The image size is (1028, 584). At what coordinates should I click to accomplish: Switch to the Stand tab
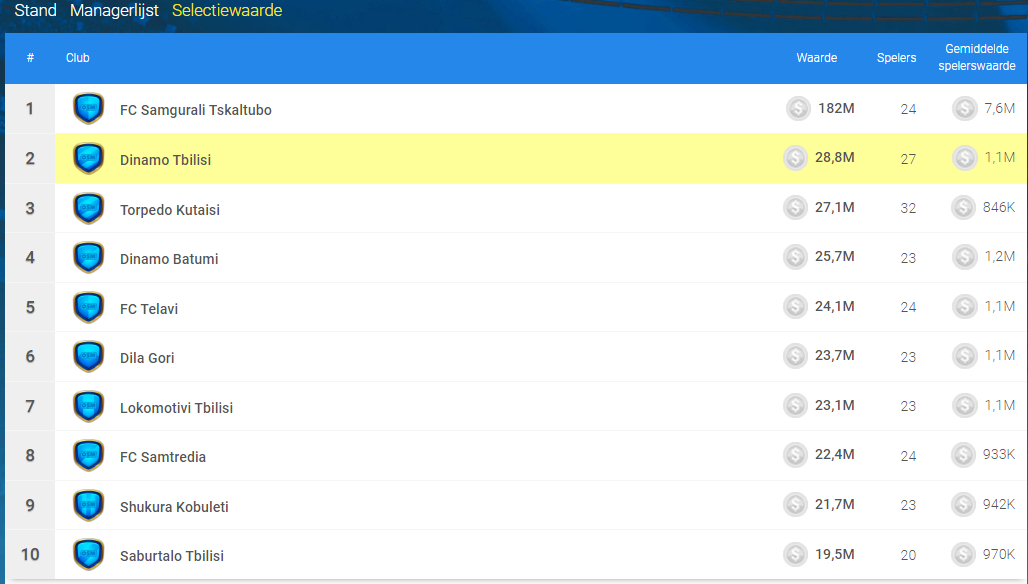35,10
